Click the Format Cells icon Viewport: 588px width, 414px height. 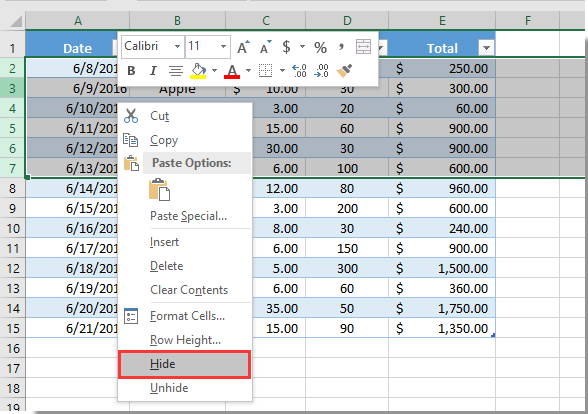coord(131,316)
